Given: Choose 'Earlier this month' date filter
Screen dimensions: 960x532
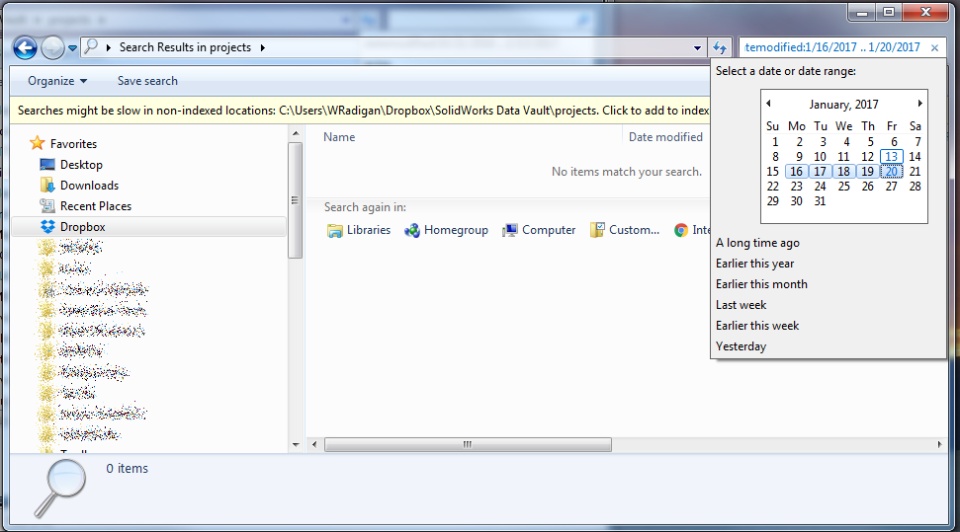Looking at the screenshot, I should [x=762, y=285].
